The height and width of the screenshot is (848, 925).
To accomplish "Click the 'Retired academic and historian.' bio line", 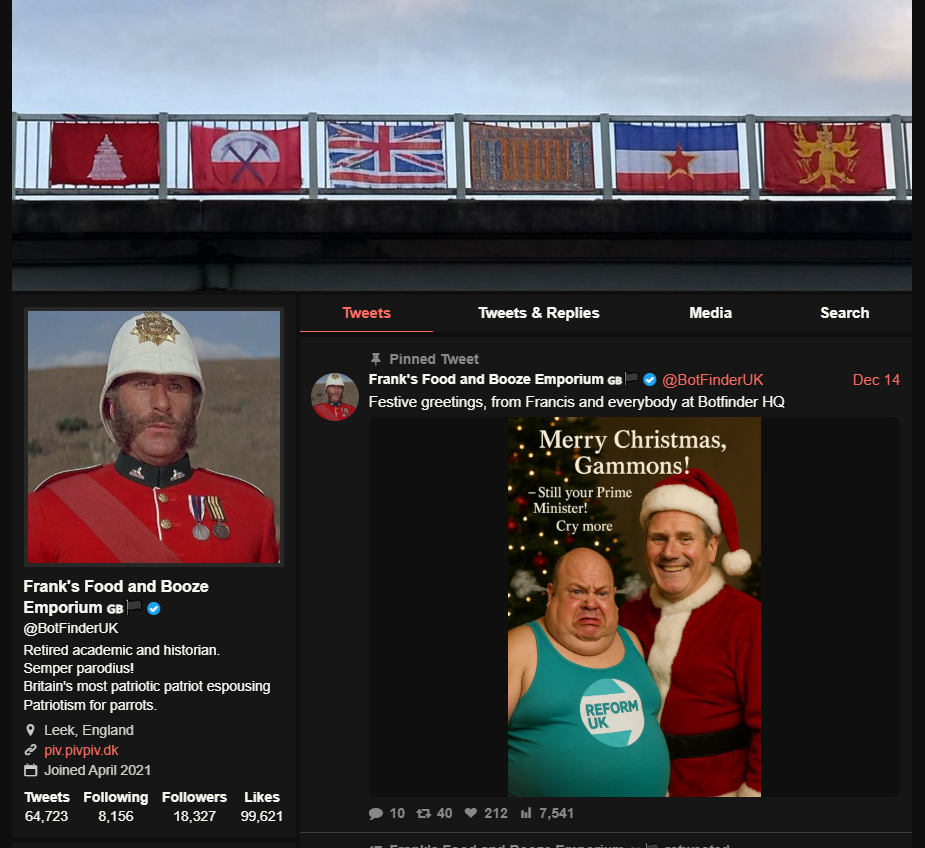I will pyautogui.click(x=122, y=650).
